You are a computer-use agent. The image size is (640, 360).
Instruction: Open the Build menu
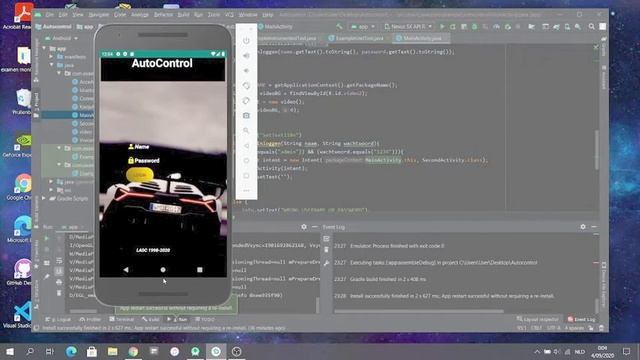(x=183, y=15)
